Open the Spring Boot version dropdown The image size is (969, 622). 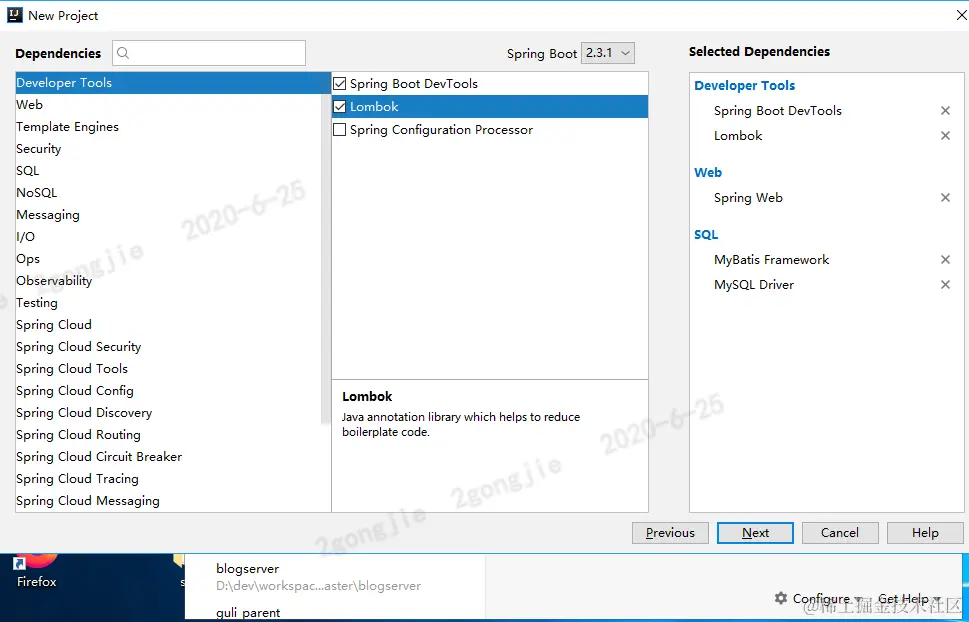(607, 53)
